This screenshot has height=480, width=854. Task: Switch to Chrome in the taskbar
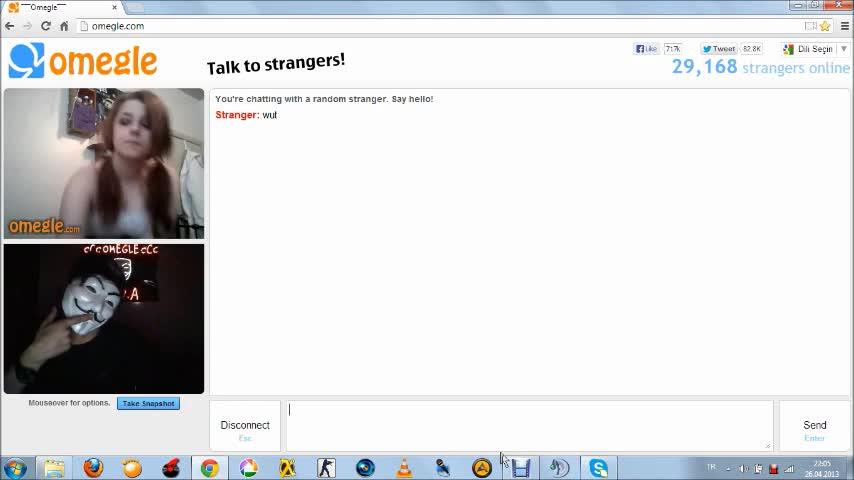point(210,468)
